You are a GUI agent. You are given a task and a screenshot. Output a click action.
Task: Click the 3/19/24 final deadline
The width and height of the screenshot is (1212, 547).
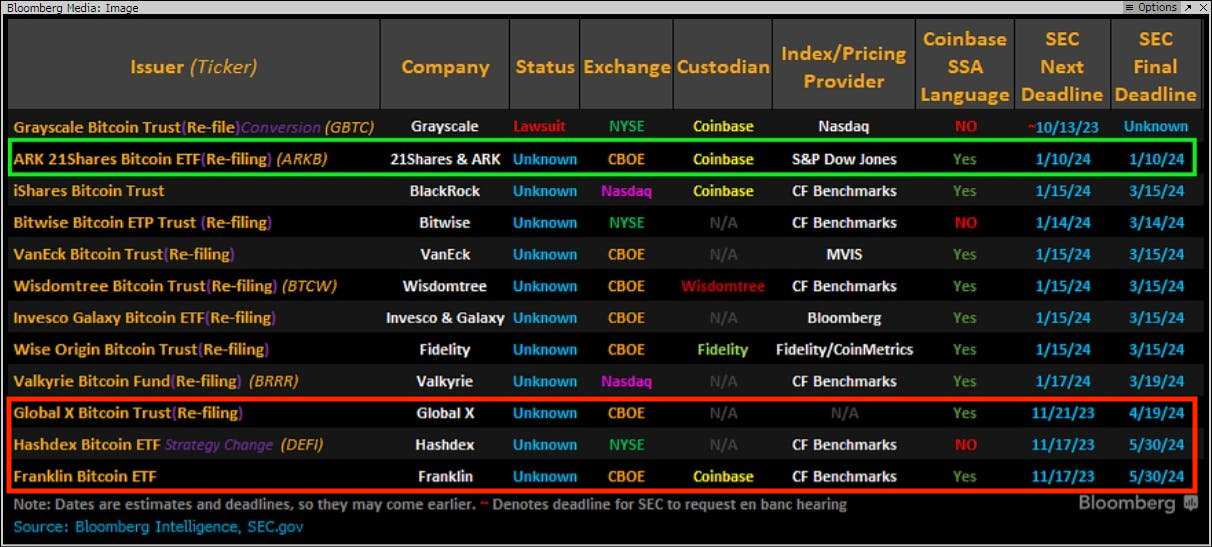point(1156,382)
